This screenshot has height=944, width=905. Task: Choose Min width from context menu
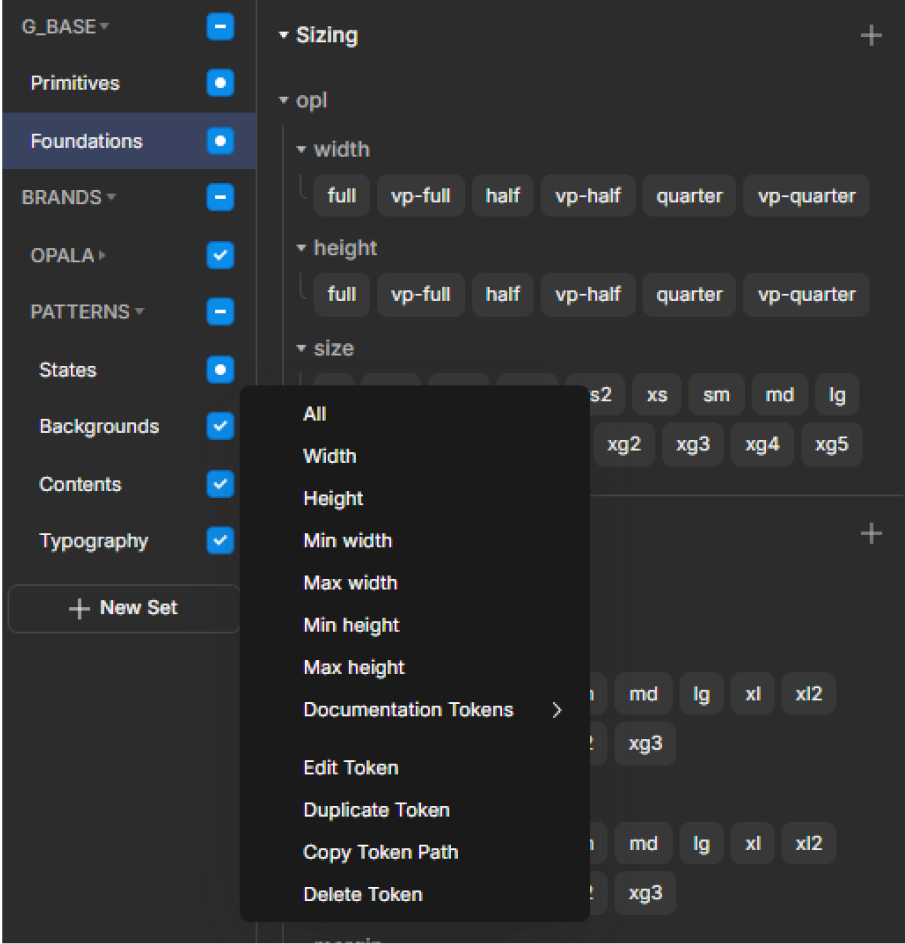(x=347, y=541)
